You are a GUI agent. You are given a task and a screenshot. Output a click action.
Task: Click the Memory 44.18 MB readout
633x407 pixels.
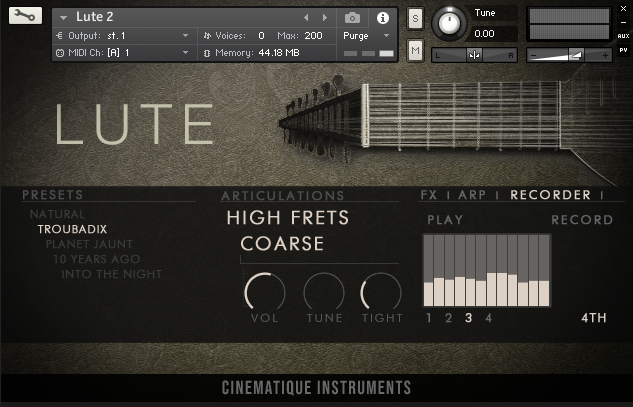pos(258,53)
